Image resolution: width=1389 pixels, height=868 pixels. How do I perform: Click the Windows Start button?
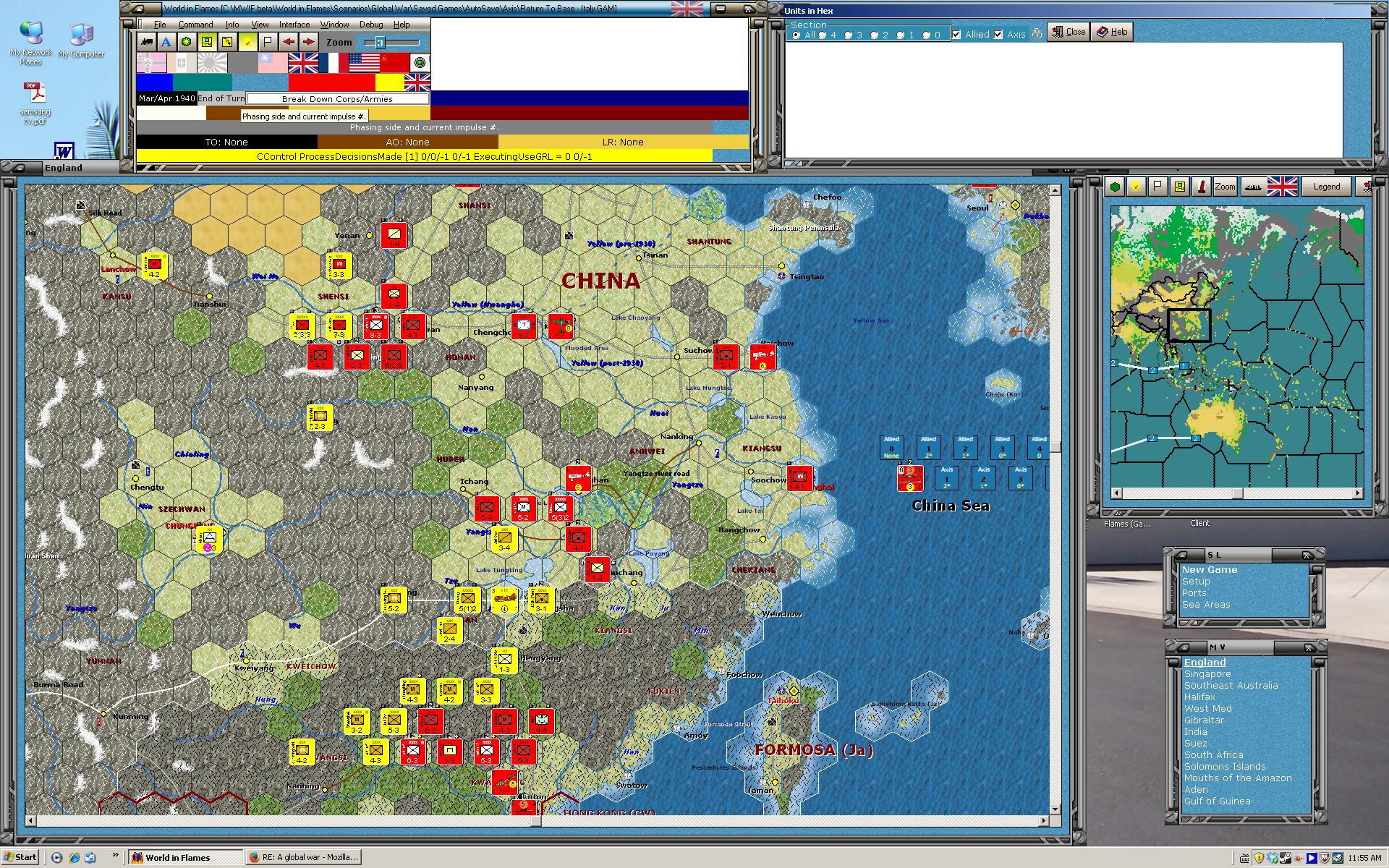pos(20,857)
